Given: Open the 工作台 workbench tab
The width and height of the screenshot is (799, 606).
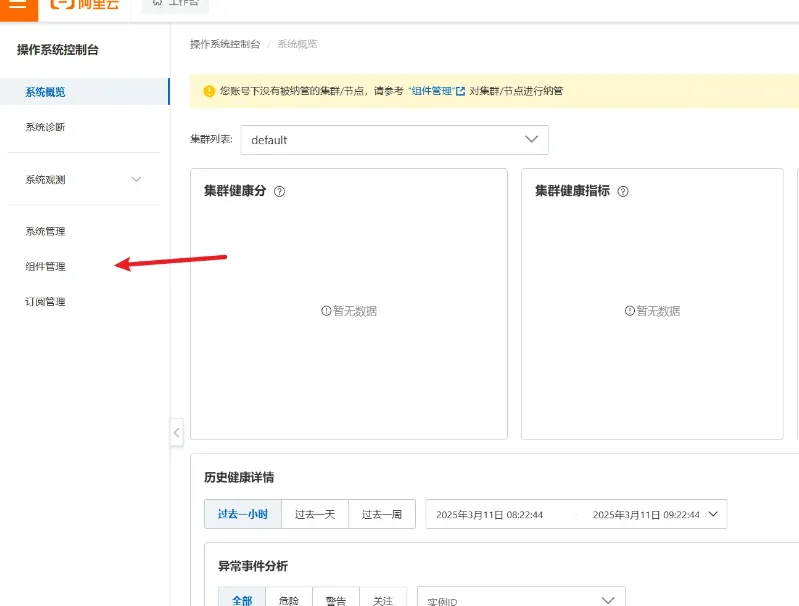Looking at the screenshot, I should [x=175, y=4].
